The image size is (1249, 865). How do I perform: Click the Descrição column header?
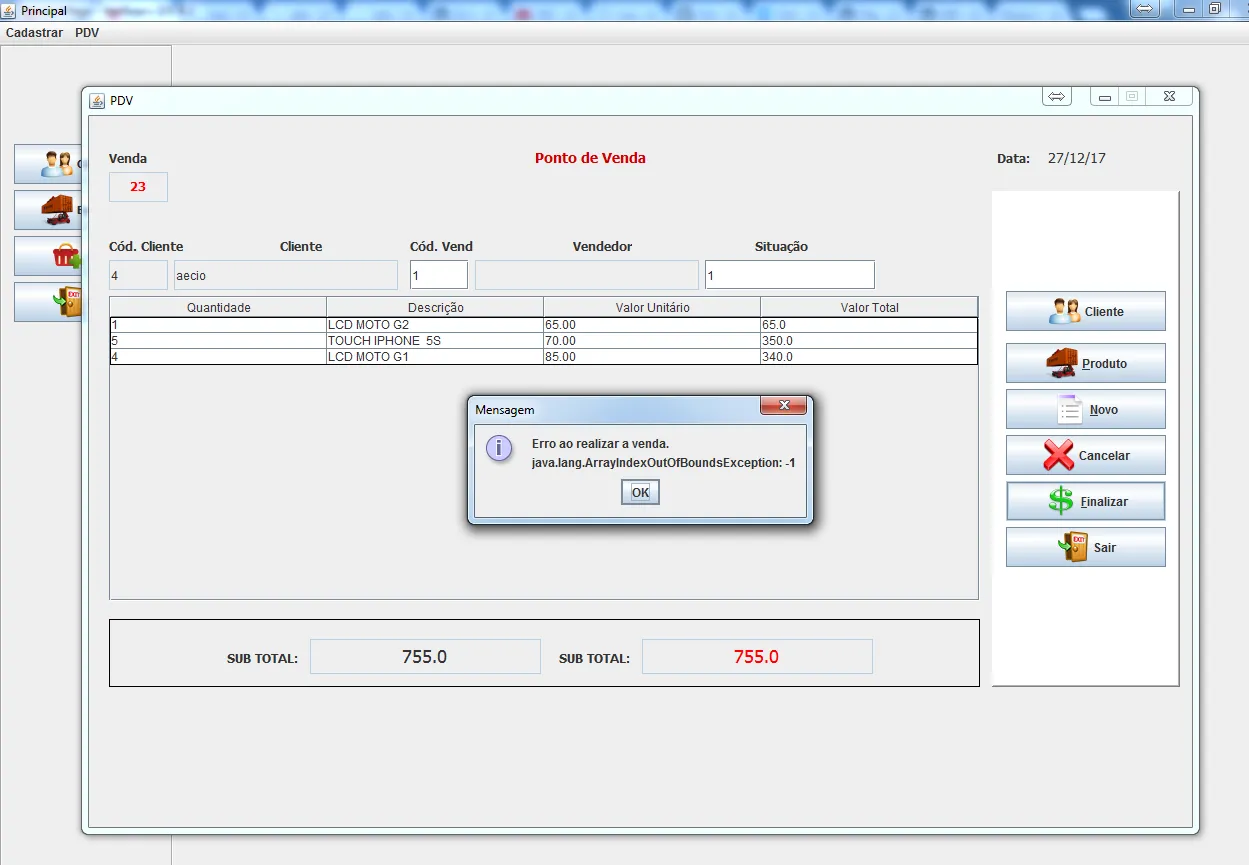click(435, 307)
